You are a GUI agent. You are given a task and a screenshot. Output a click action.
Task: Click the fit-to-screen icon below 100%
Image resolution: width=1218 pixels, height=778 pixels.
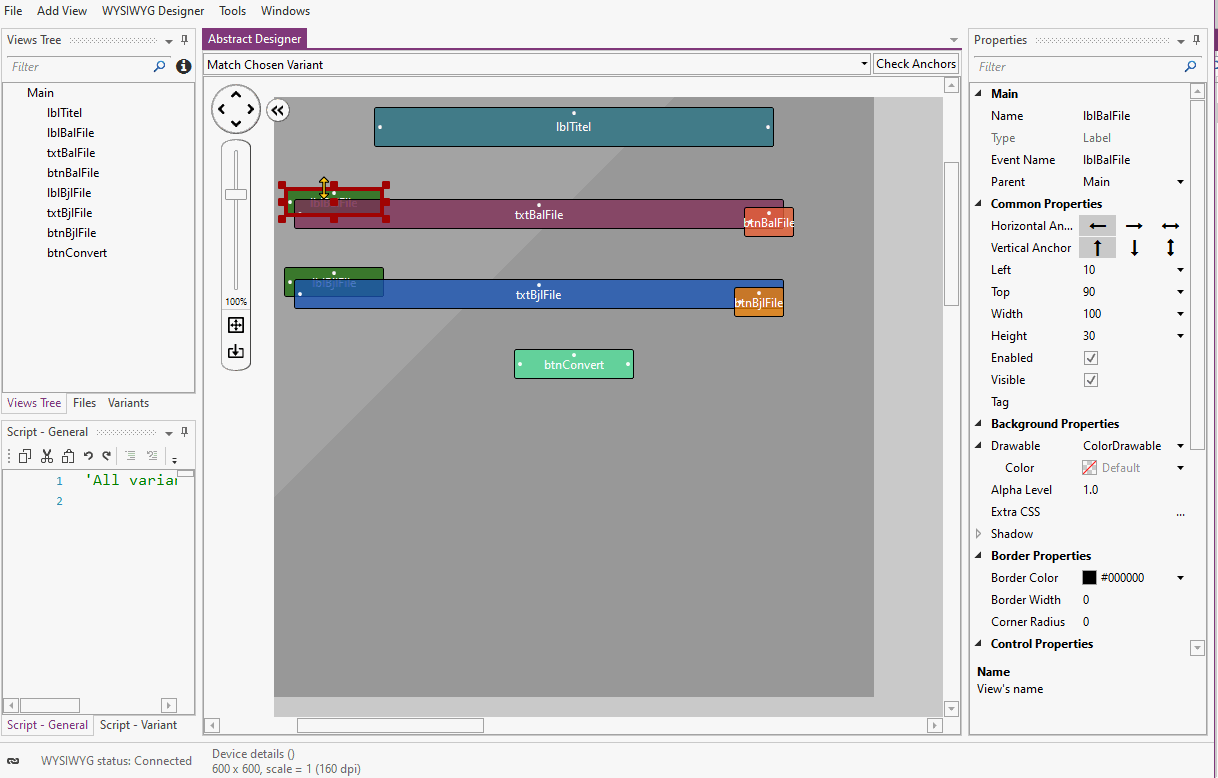pos(236,325)
